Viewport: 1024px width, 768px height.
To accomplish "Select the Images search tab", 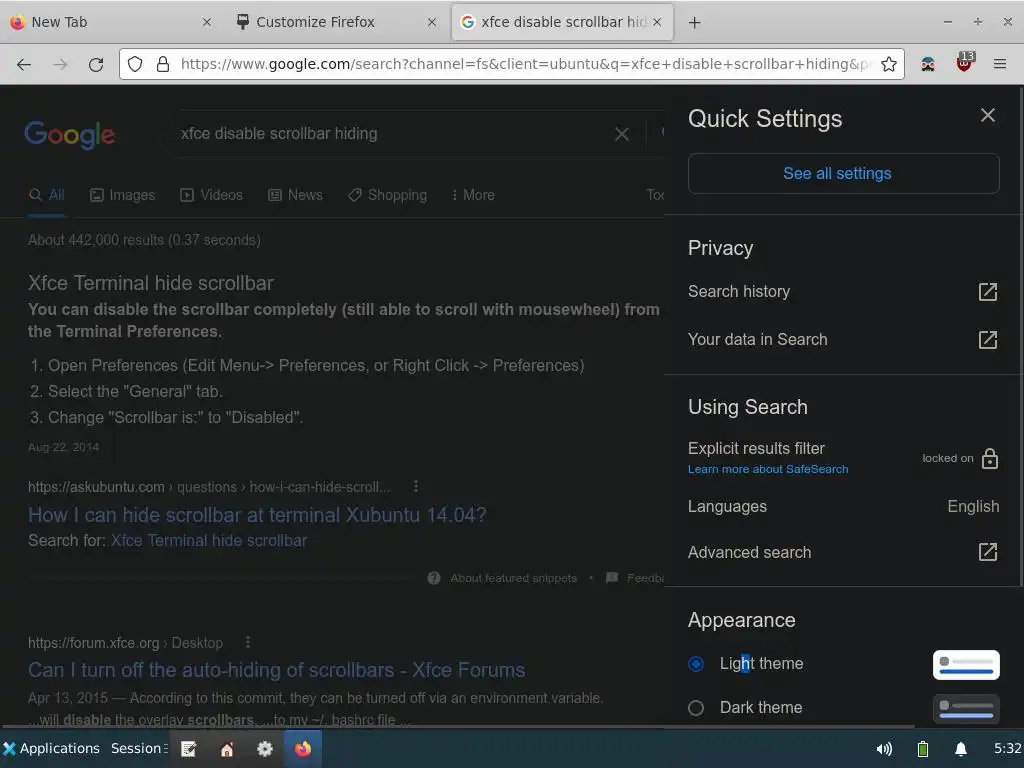I will (122, 195).
